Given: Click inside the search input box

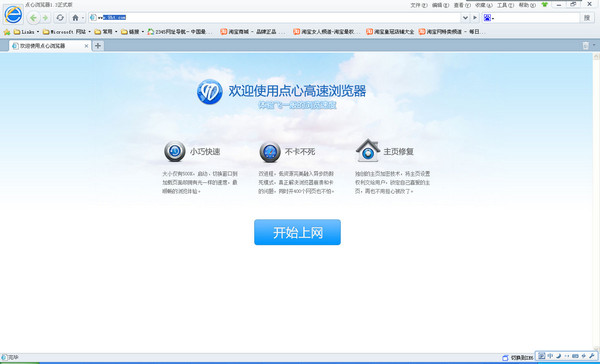Looking at the screenshot, I should click(537, 18).
